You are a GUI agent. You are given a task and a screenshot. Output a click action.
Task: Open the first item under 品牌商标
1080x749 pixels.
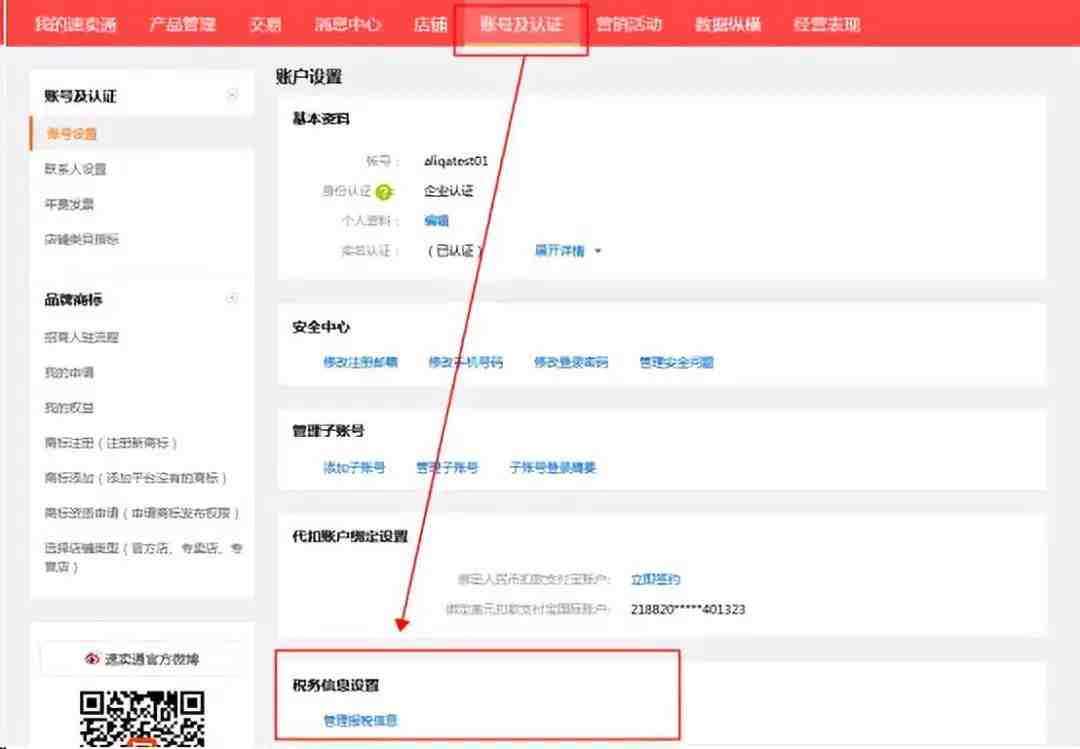[x=81, y=337]
